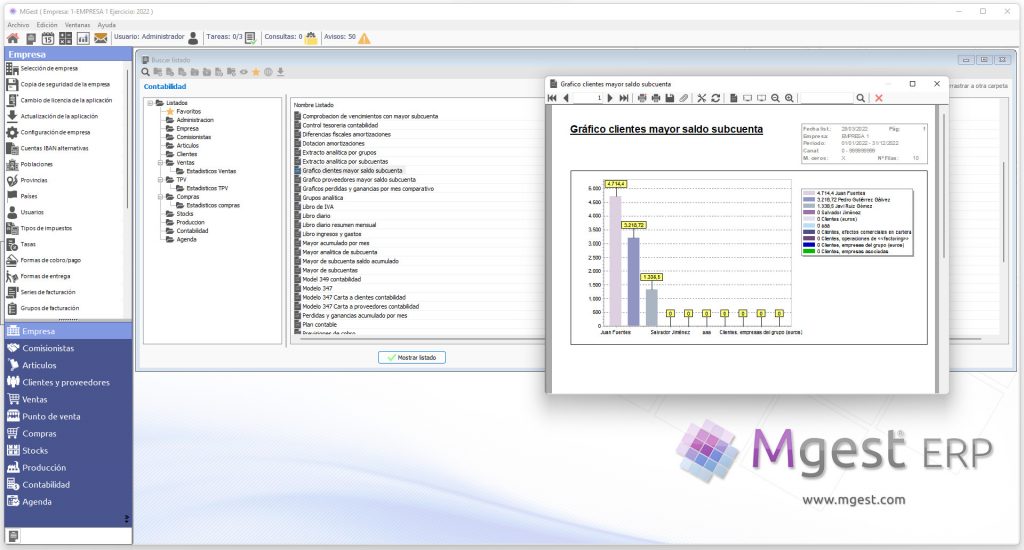
Task: Open the Avisos warning triangle icon
Action: (364, 38)
